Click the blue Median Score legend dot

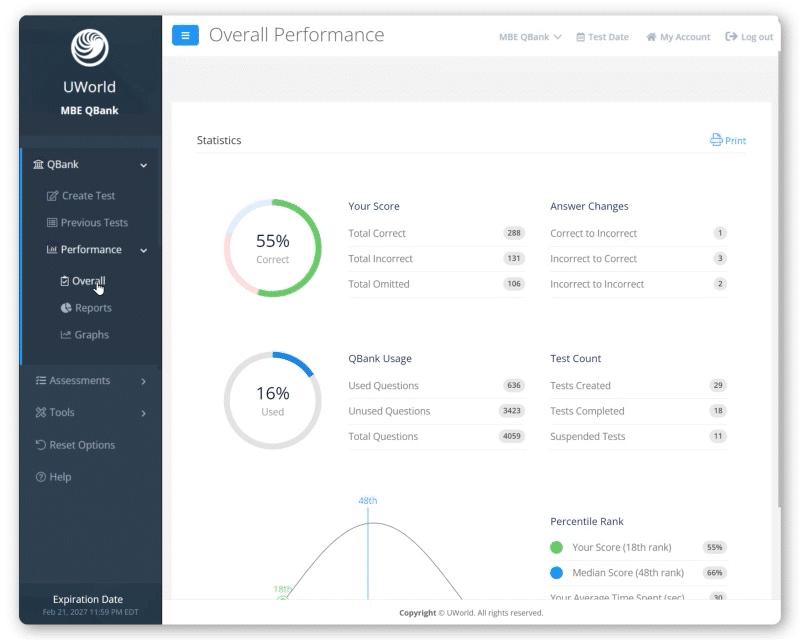(x=557, y=573)
